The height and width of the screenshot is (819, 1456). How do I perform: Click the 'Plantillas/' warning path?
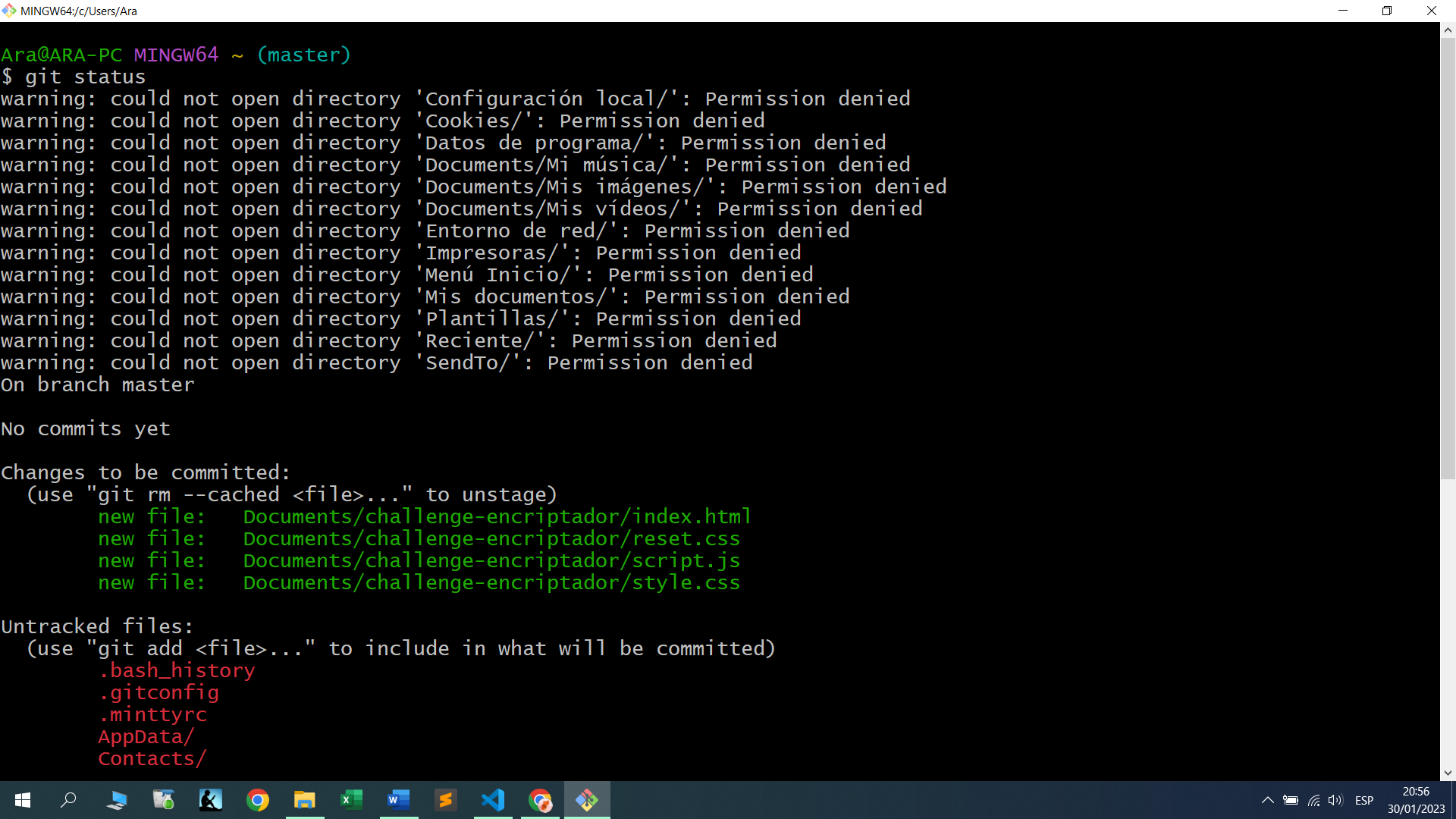pos(491,318)
